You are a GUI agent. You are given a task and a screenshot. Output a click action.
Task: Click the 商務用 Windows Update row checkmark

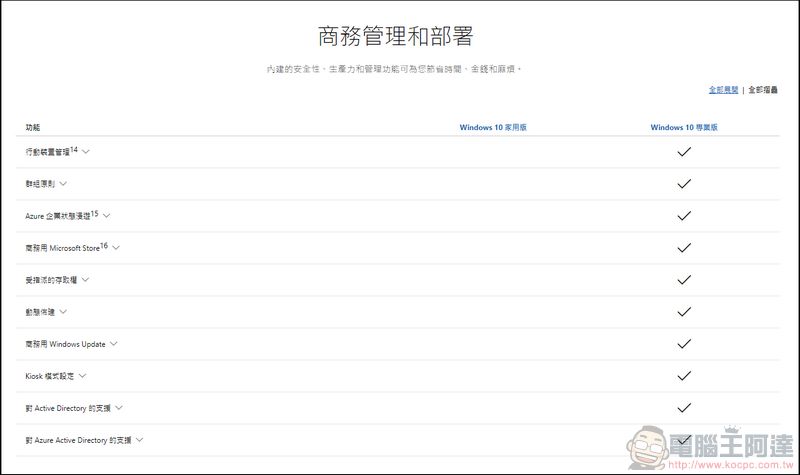pos(684,344)
